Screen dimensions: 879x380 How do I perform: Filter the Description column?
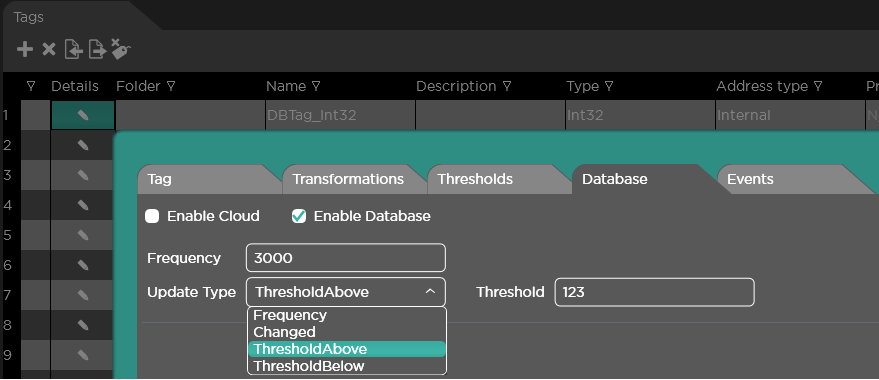coord(507,86)
